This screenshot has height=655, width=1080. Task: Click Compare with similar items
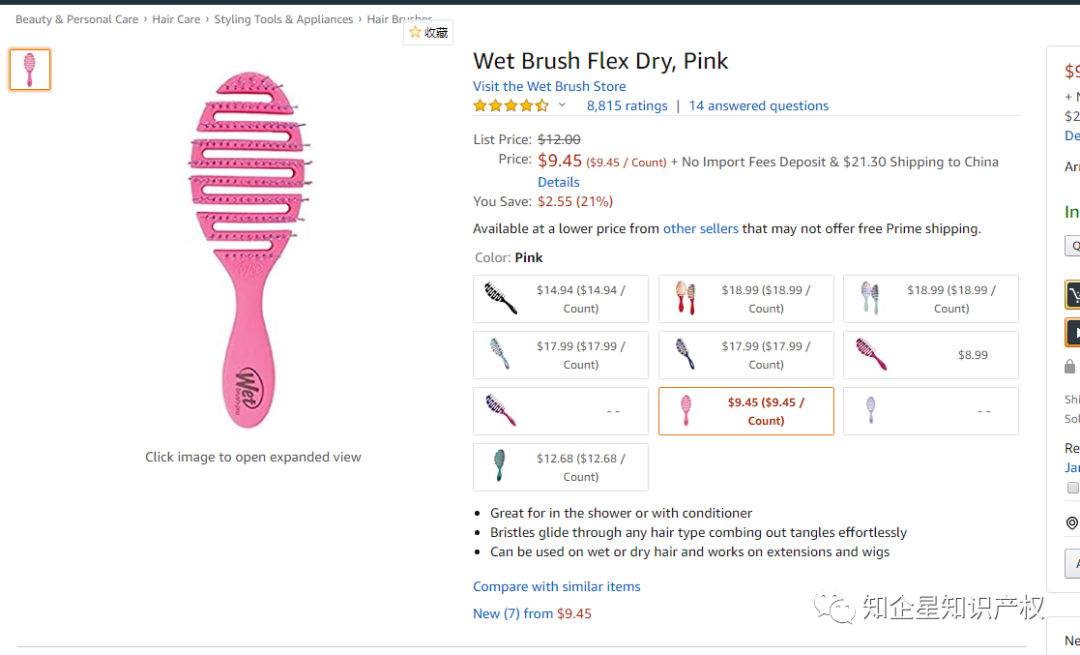[556, 586]
